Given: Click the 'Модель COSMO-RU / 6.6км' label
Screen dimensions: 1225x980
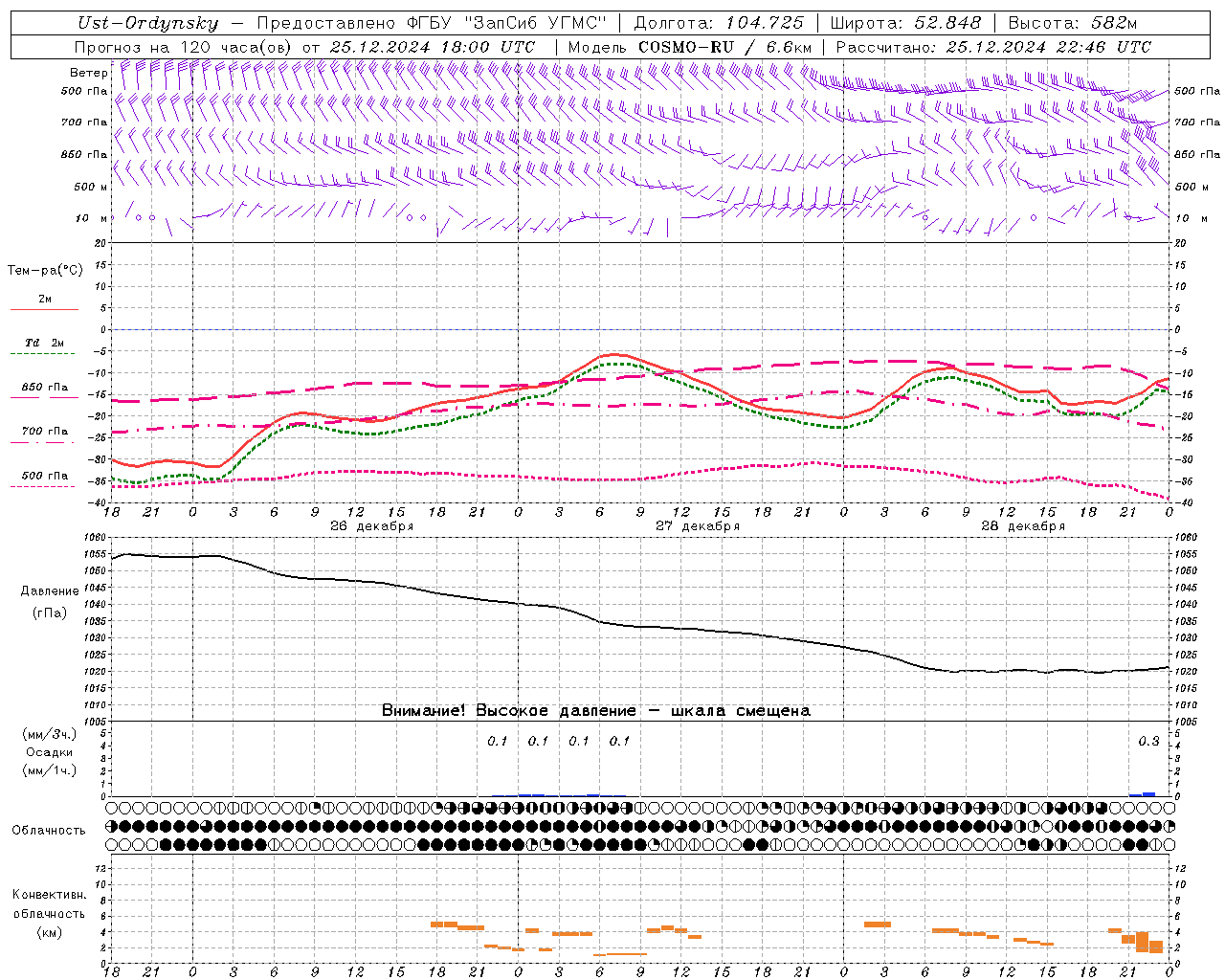Looking at the screenshot, I should point(690,47).
